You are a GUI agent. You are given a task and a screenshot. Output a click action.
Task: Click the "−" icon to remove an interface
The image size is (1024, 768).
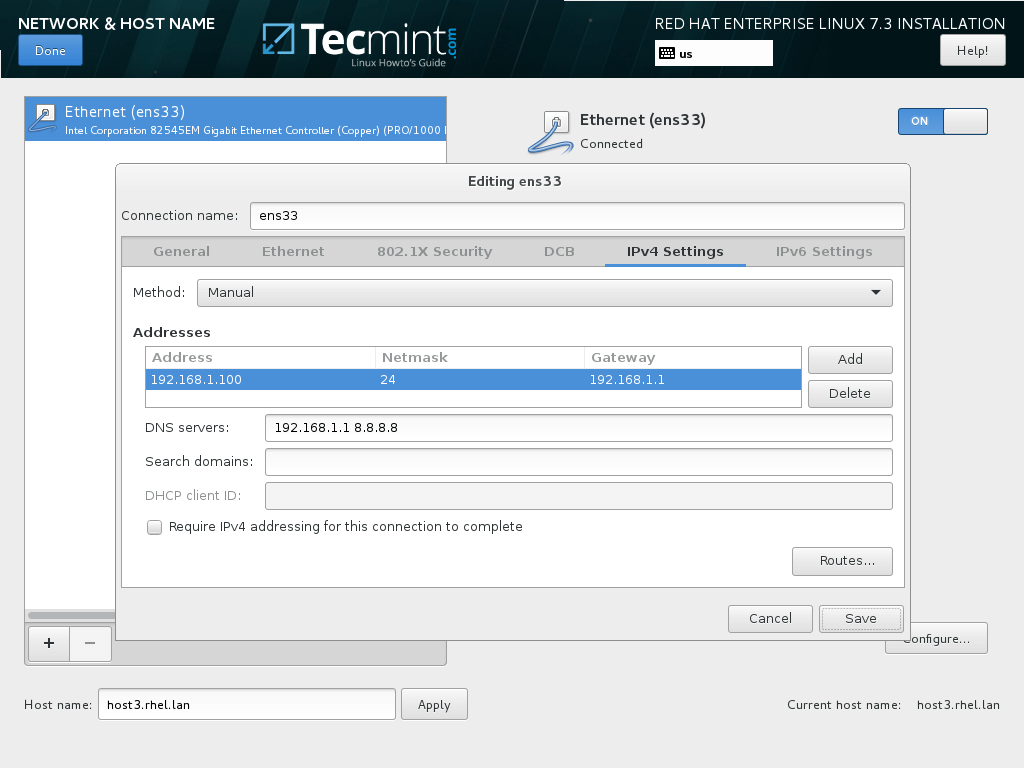(90, 643)
